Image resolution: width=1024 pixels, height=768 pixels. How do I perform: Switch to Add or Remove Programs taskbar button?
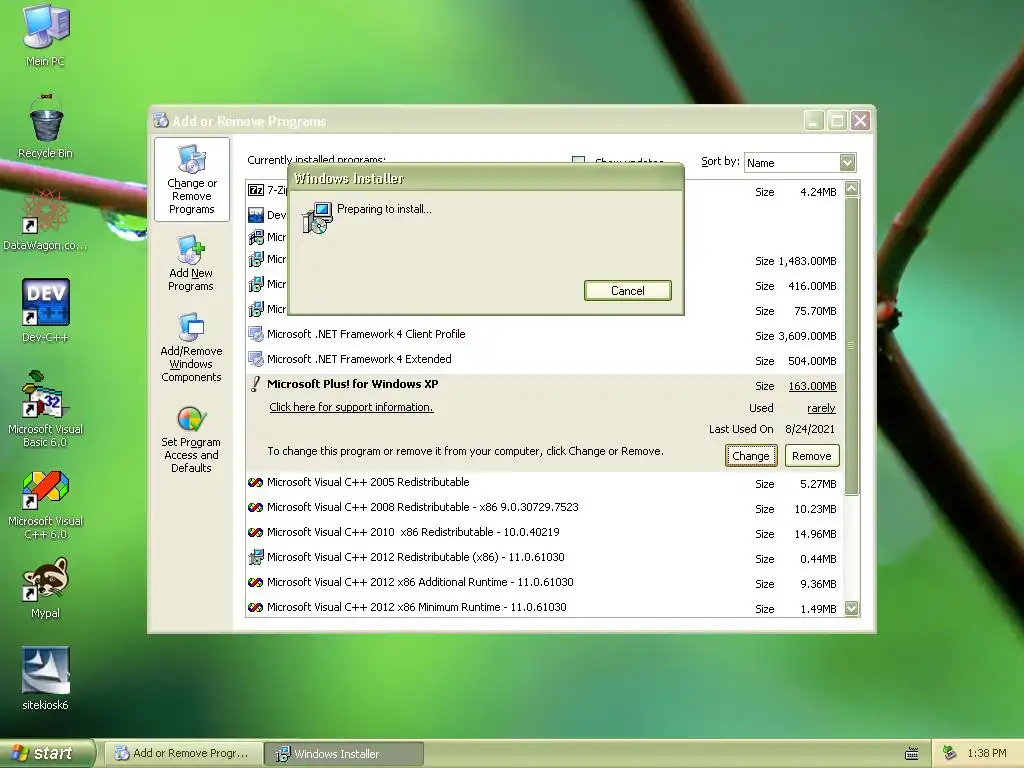coord(184,754)
